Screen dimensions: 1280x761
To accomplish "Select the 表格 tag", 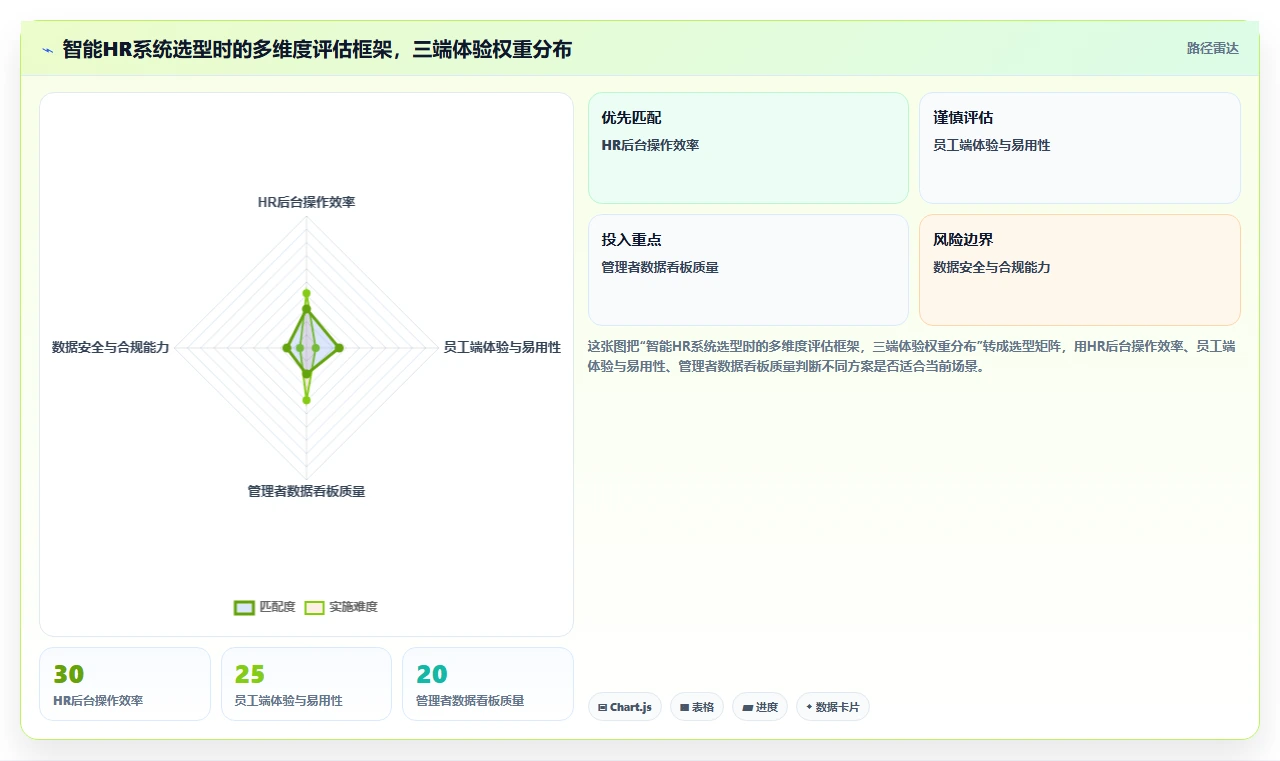I will click(x=697, y=707).
